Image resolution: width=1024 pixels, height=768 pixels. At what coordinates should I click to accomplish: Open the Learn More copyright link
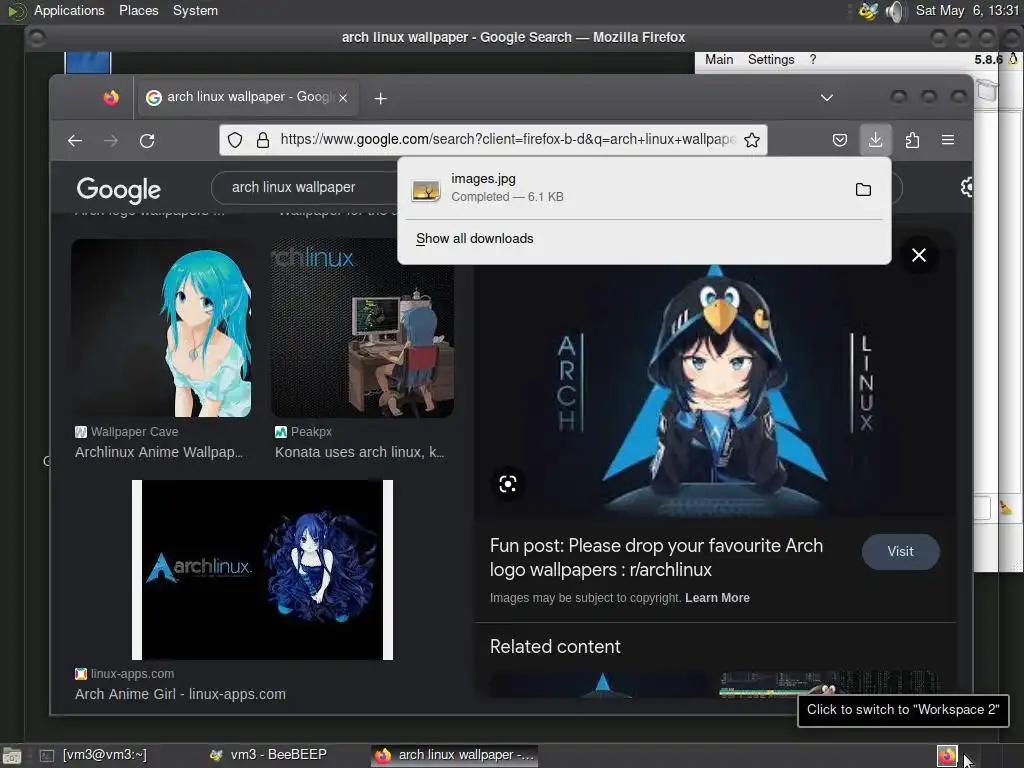[717, 598]
